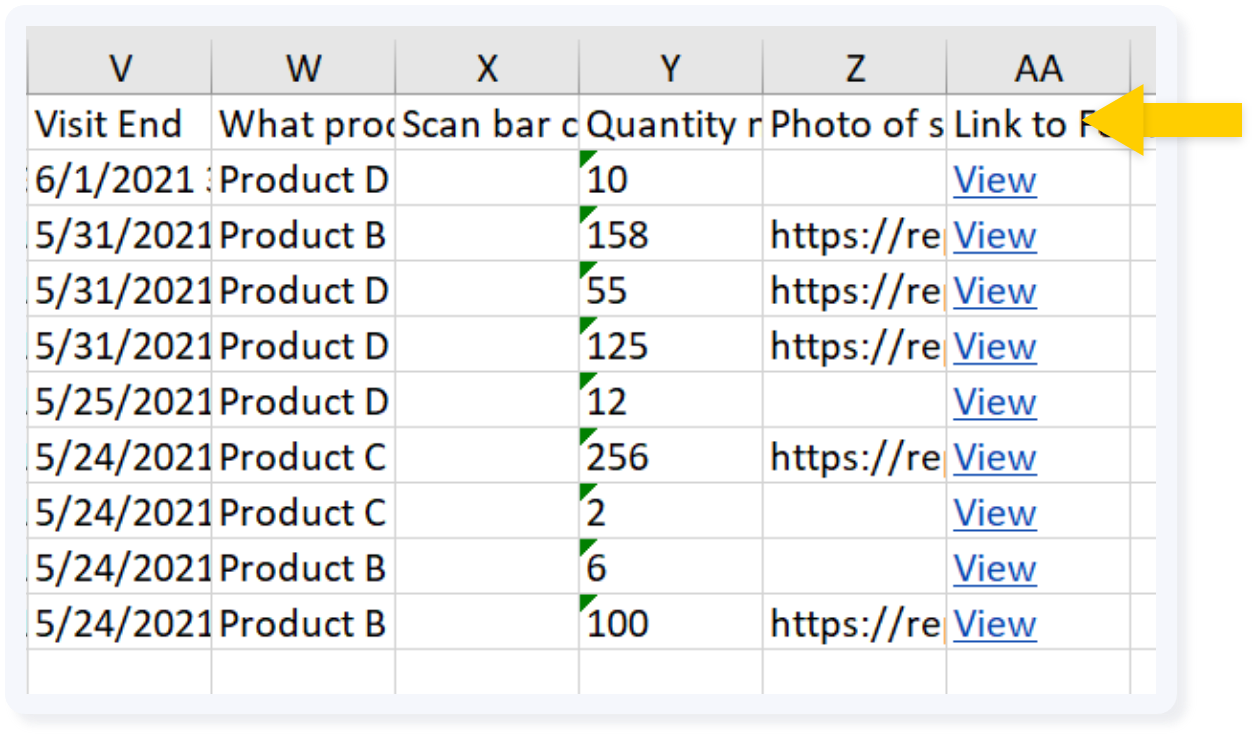Open View link for quantity 158 row
1257x739 pixels.
(x=994, y=236)
